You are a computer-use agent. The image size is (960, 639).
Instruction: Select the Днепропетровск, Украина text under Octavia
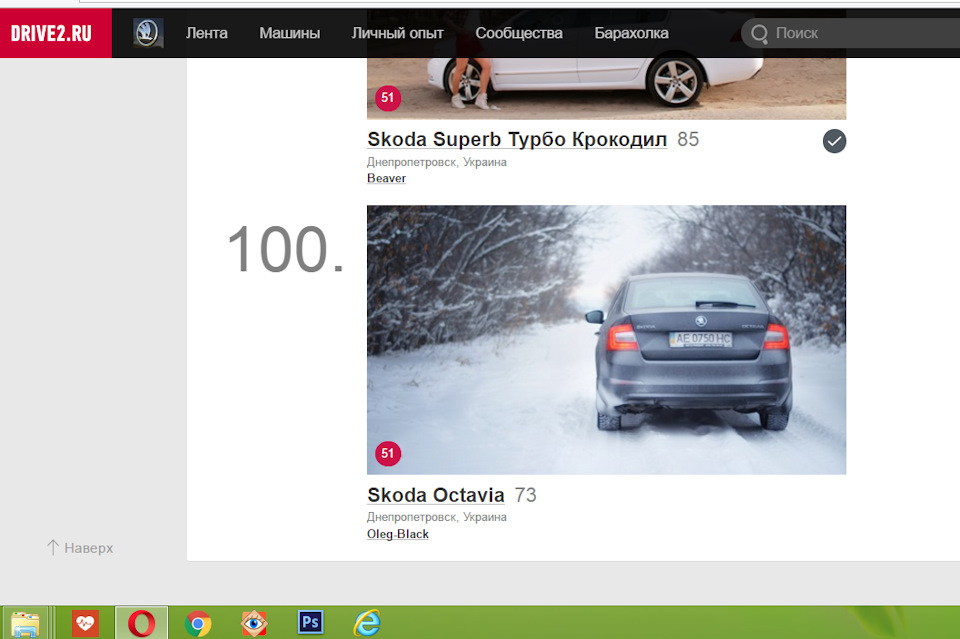coord(437,517)
